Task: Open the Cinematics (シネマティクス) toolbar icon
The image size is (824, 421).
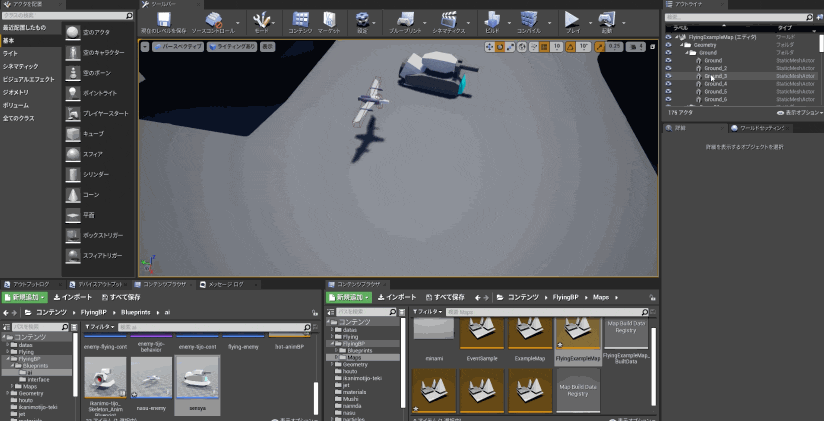Action: pyautogui.click(x=449, y=23)
